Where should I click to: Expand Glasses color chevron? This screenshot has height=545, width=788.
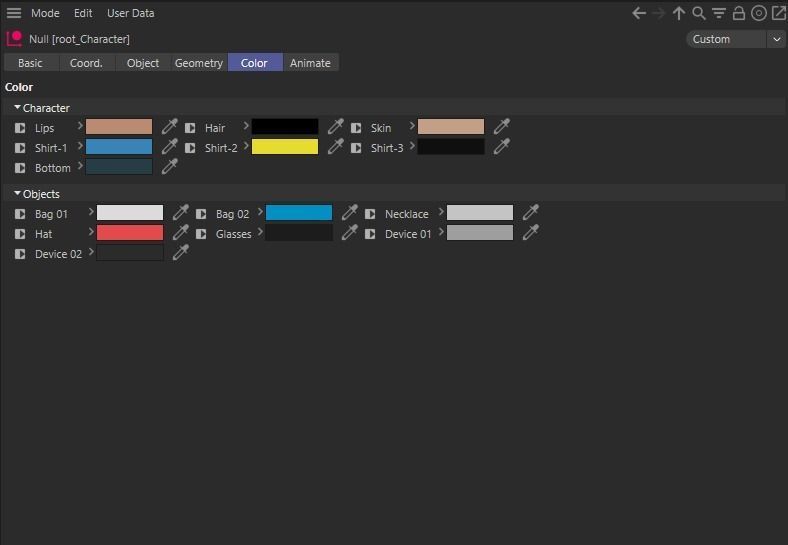pyautogui.click(x=260, y=232)
